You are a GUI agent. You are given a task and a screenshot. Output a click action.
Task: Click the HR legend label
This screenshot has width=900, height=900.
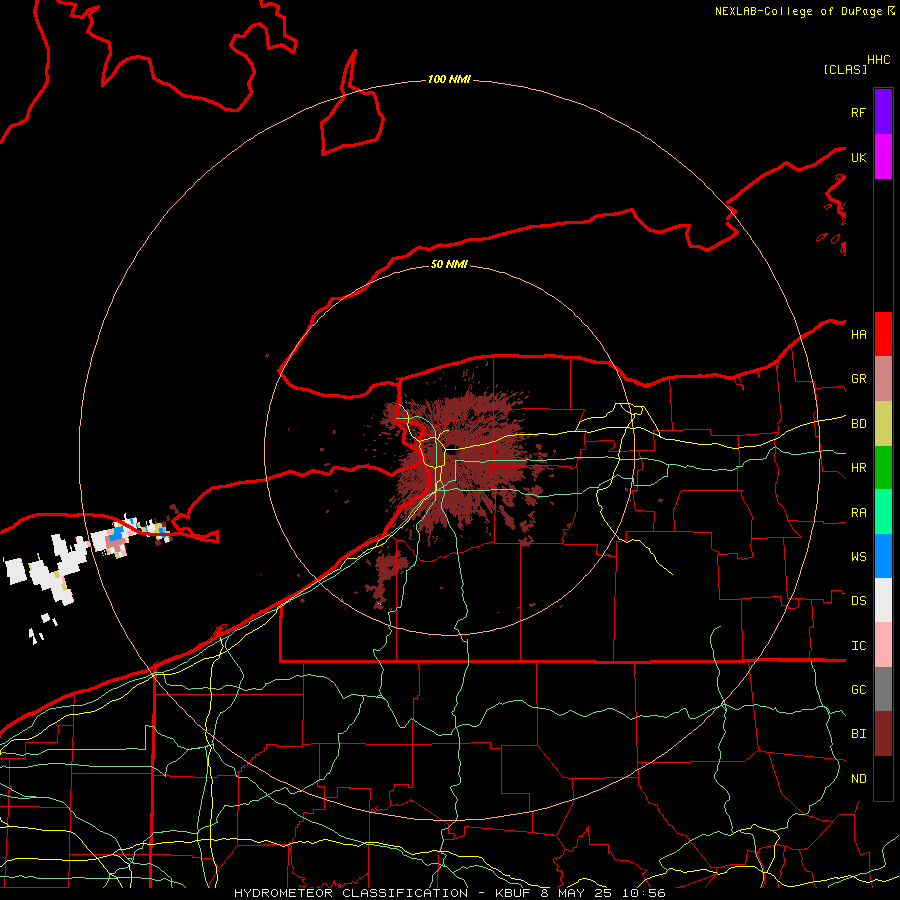pos(858,468)
